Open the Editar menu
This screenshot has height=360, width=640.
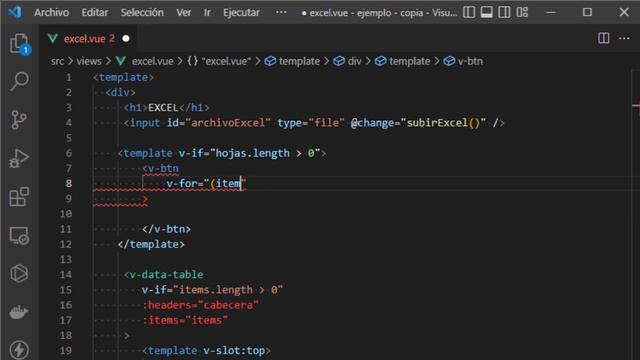tap(95, 13)
